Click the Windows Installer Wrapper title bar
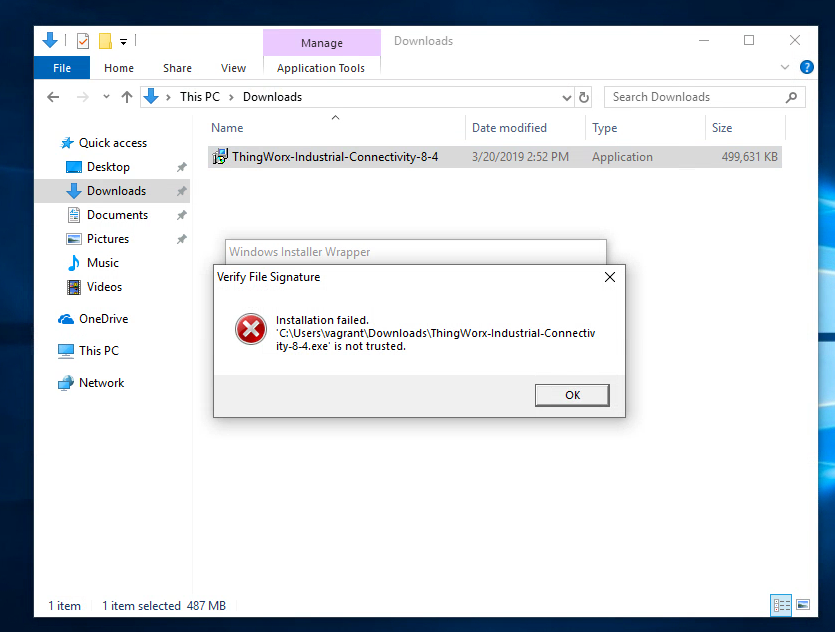Viewport: 835px width, 632px height. point(415,252)
